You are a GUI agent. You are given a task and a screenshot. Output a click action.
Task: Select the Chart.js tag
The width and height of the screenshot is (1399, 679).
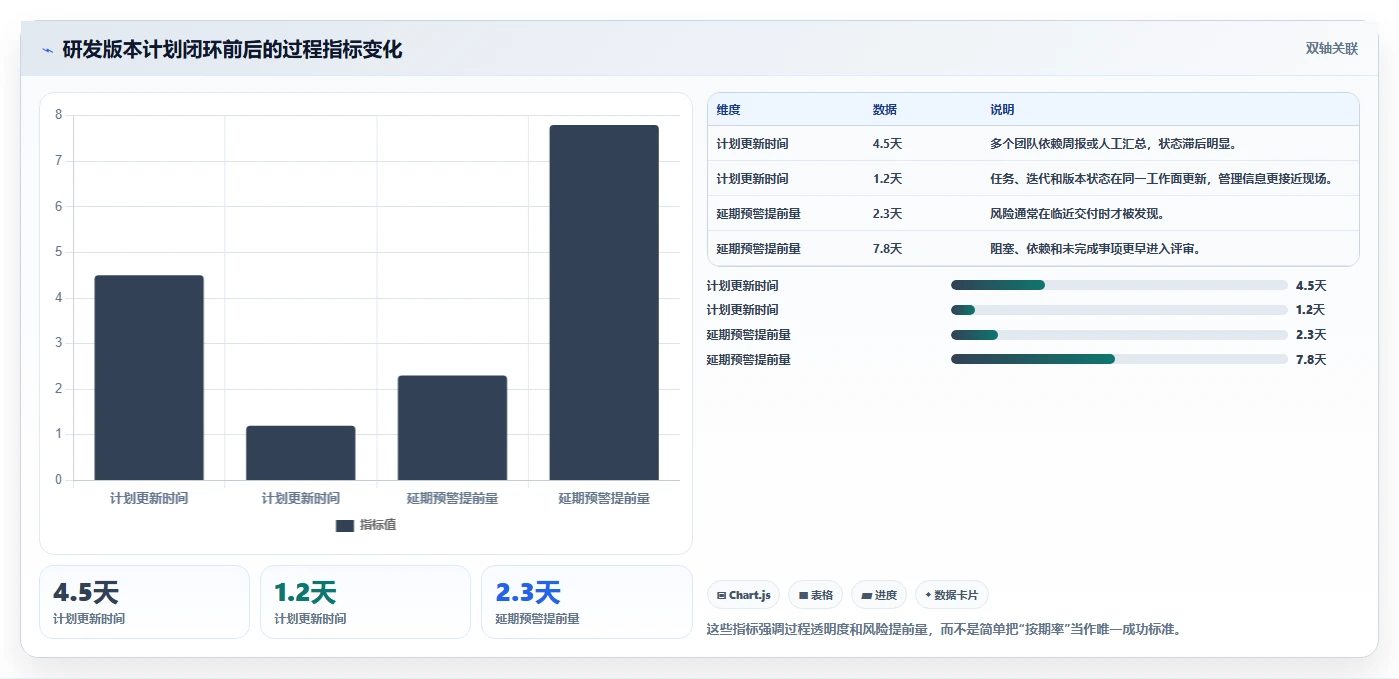(x=744, y=595)
